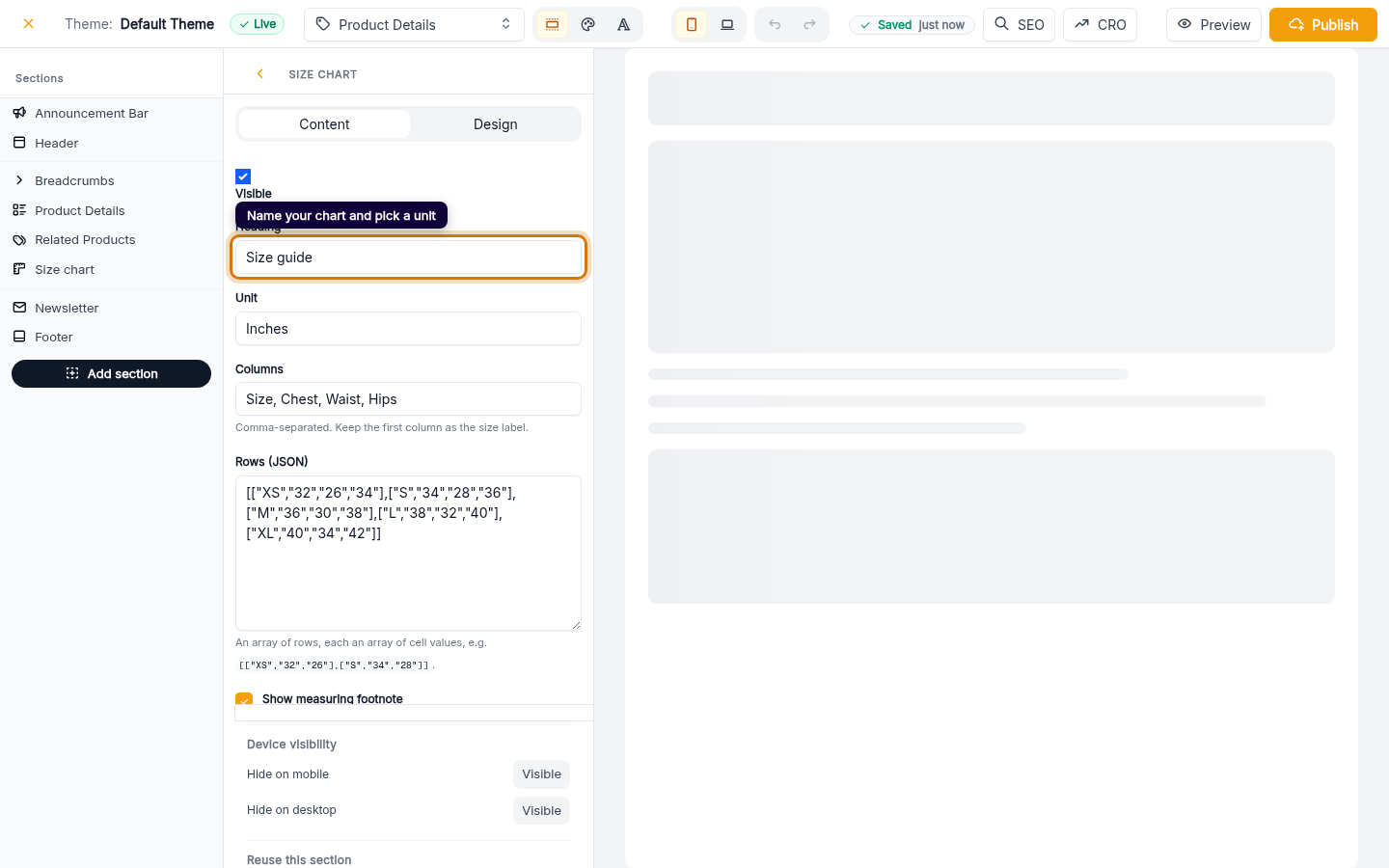Viewport: 1389px width, 868px height.
Task: Open the Product Details template dropdown
Action: click(414, 24)
